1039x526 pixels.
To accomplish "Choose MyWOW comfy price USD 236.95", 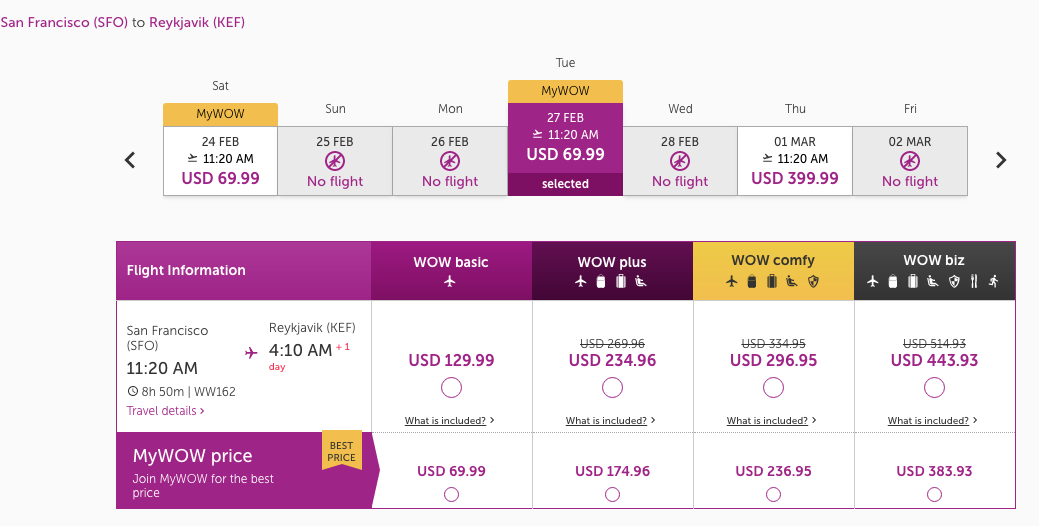I will 773,494.
